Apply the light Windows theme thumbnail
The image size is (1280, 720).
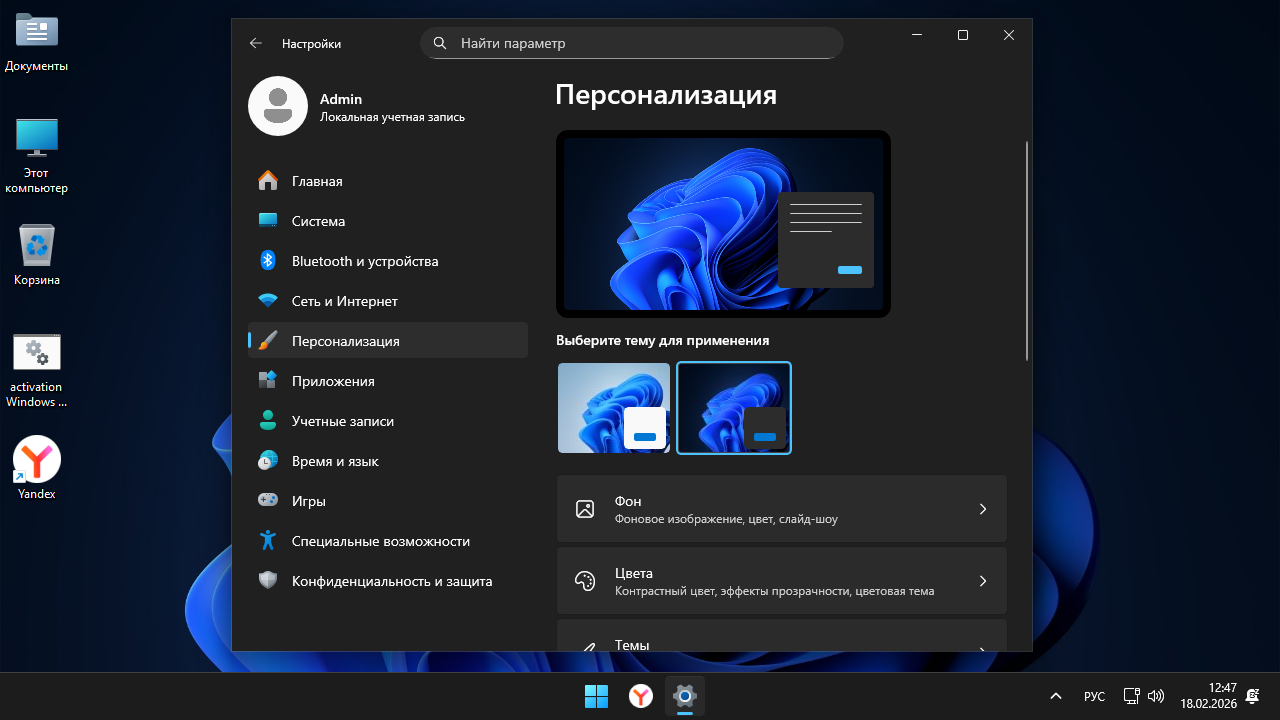[613, 408]
